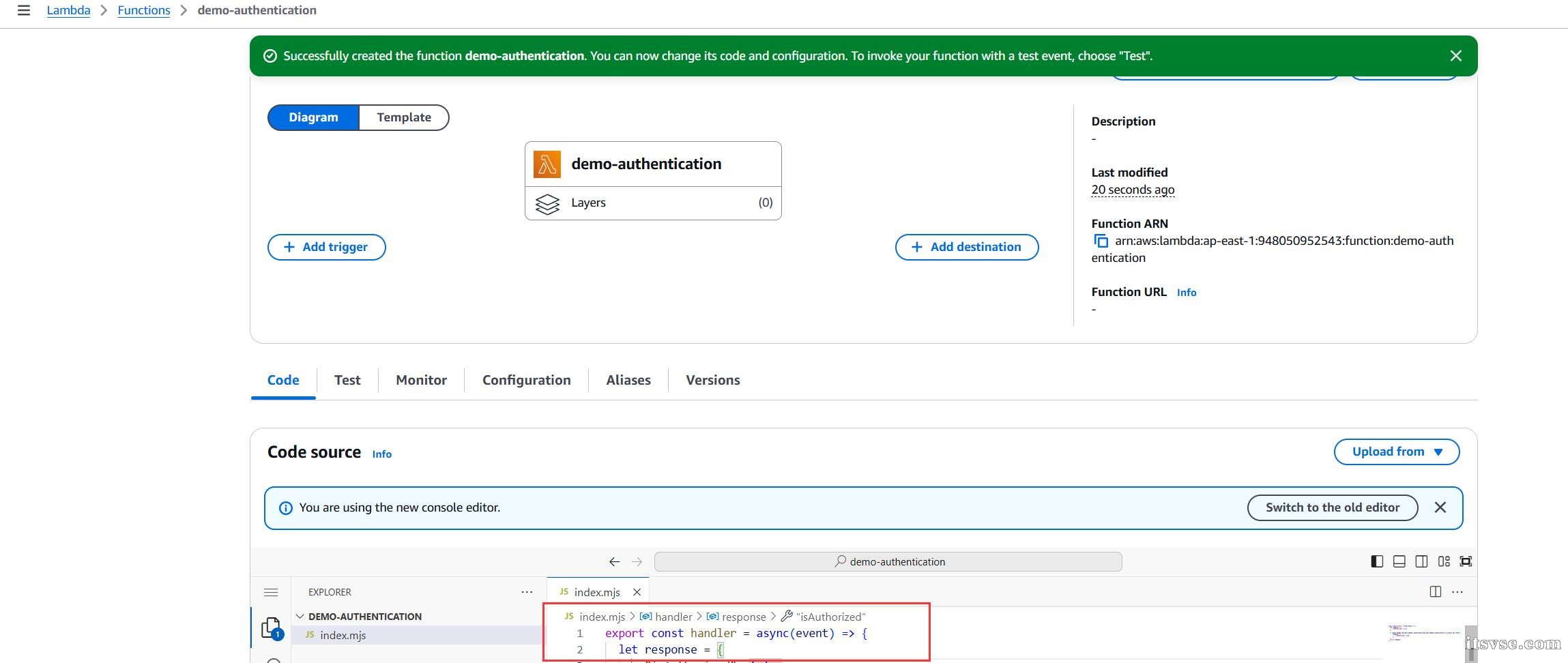The width and height of the screenshot is (1568, 663).
Task: Switch to Template view
Action: click(404, 117)
